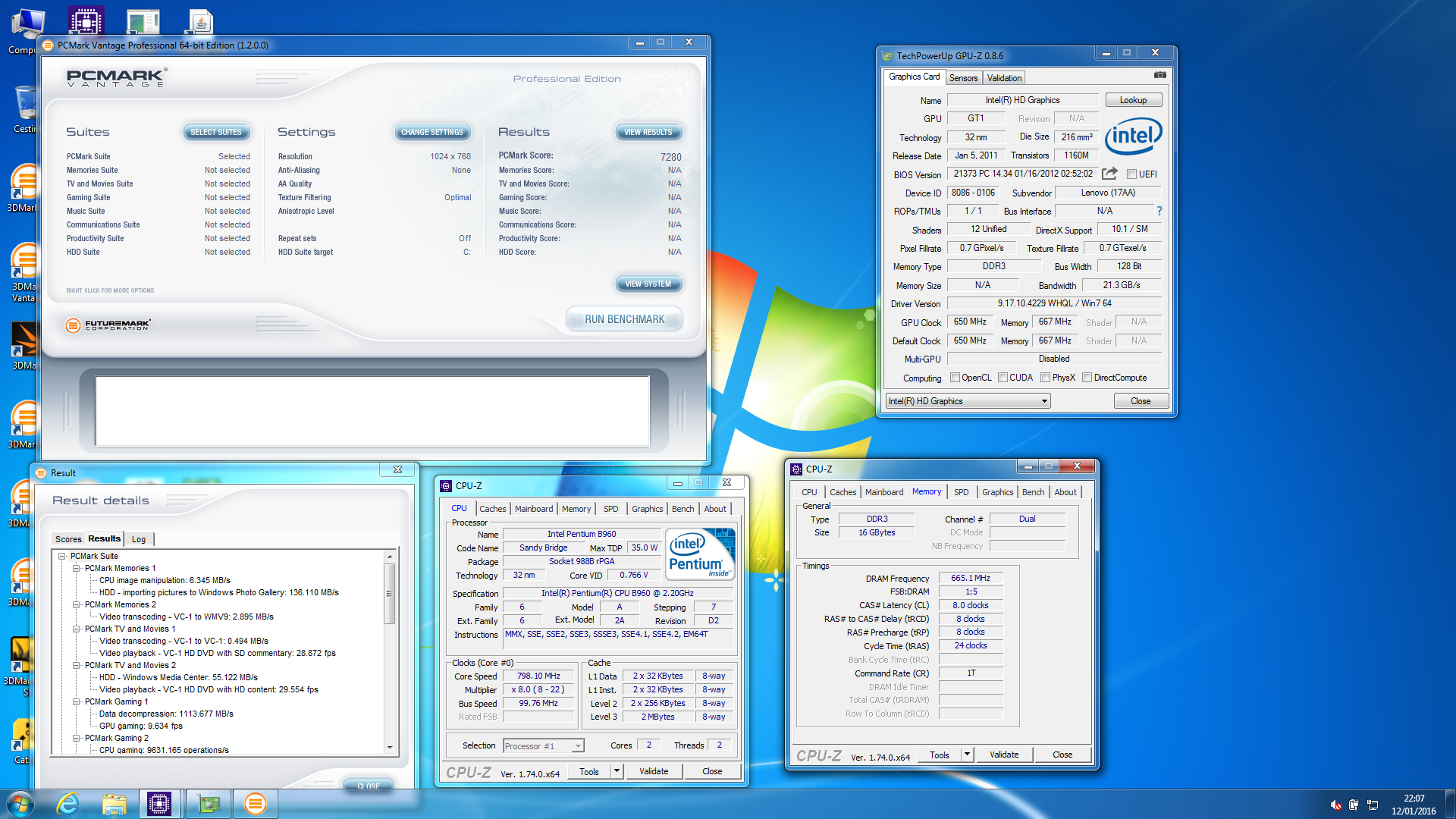The height and width of the screenshot is (819, 1456).
Task: Click the Result details vertical scrollbar thumb
Action: tap(390, 593)
